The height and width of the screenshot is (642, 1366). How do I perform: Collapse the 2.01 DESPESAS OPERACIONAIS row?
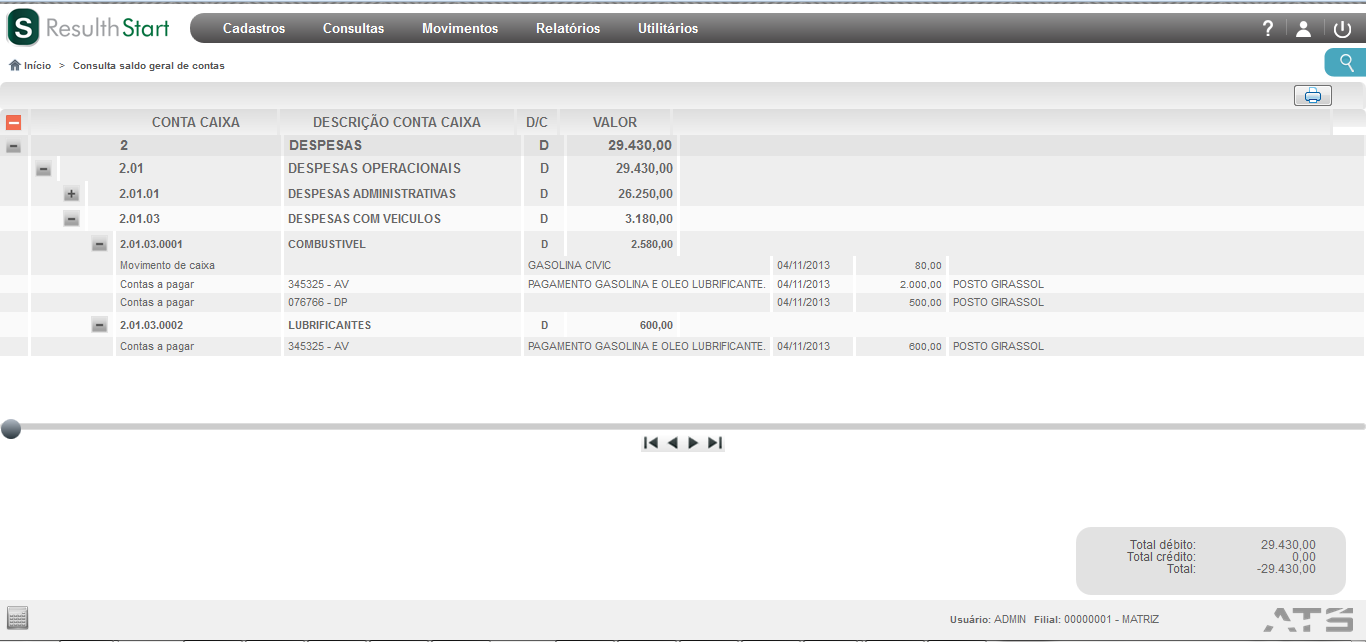43,169
